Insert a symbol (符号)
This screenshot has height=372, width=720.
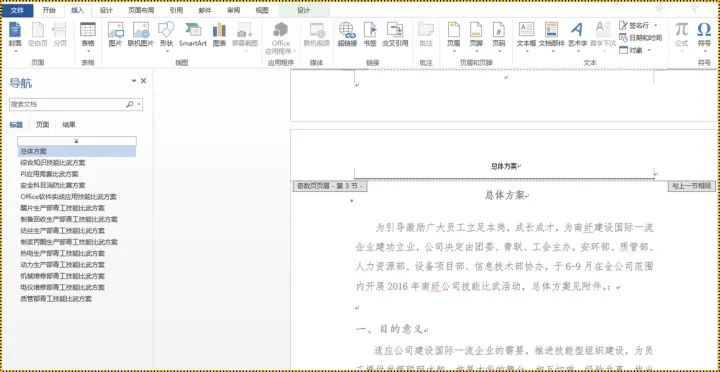point(704,36)
